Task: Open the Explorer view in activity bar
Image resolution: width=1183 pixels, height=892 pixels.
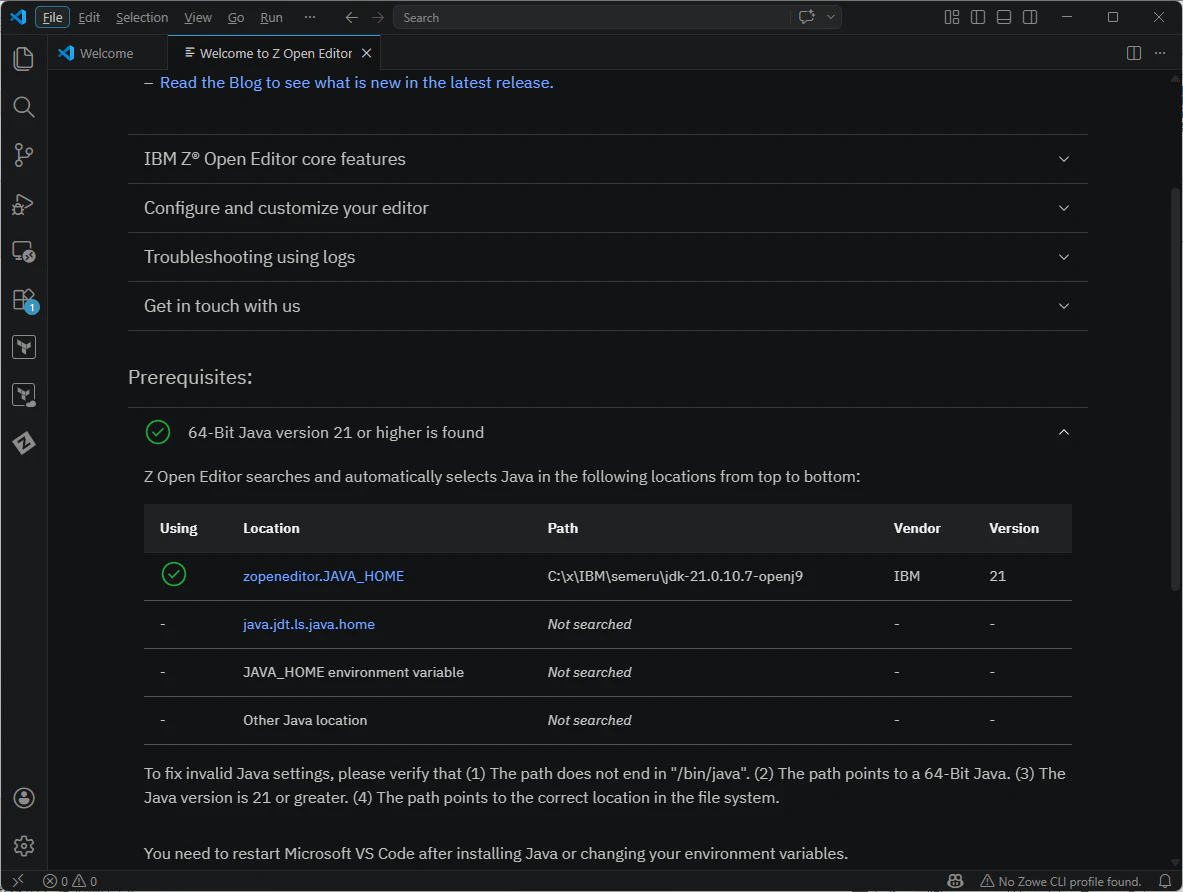Action: [x=23, y=59]
